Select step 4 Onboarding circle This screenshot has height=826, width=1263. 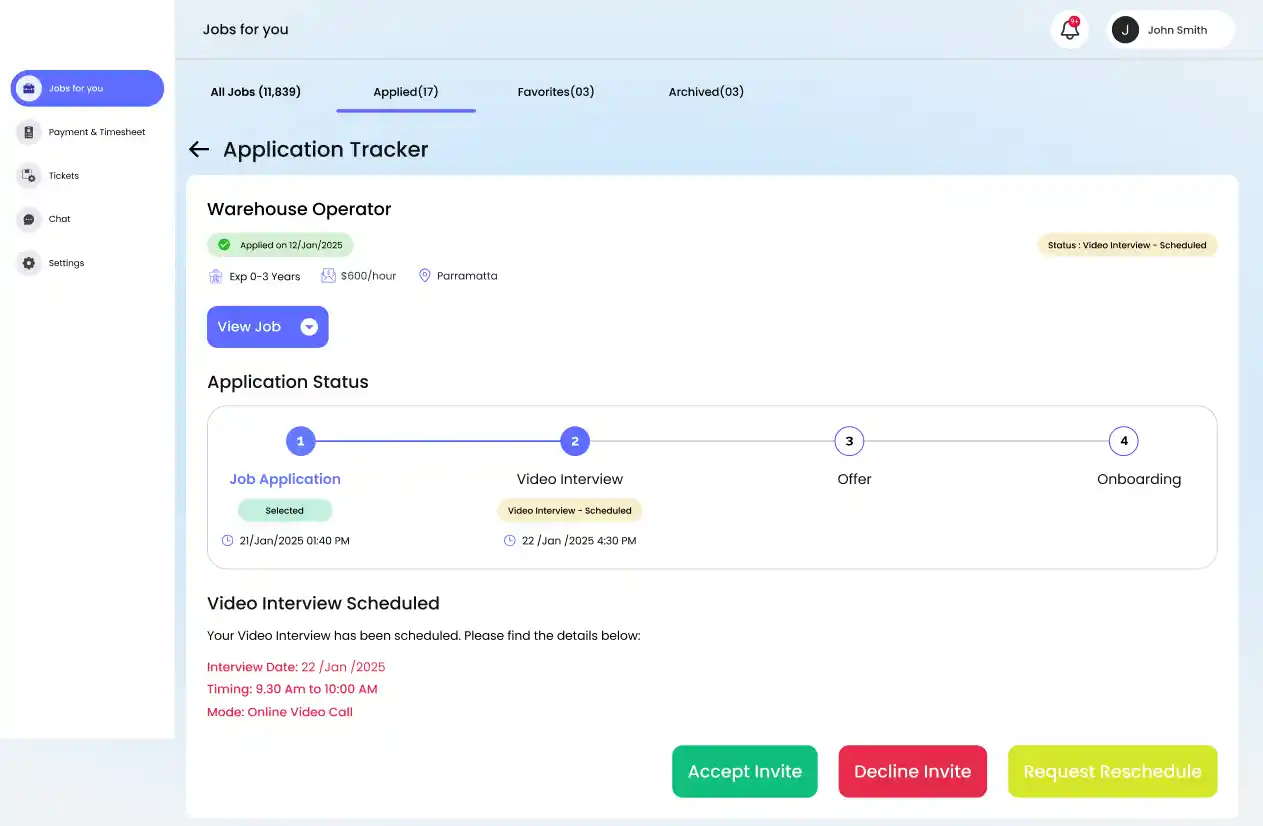[1123, 441]
